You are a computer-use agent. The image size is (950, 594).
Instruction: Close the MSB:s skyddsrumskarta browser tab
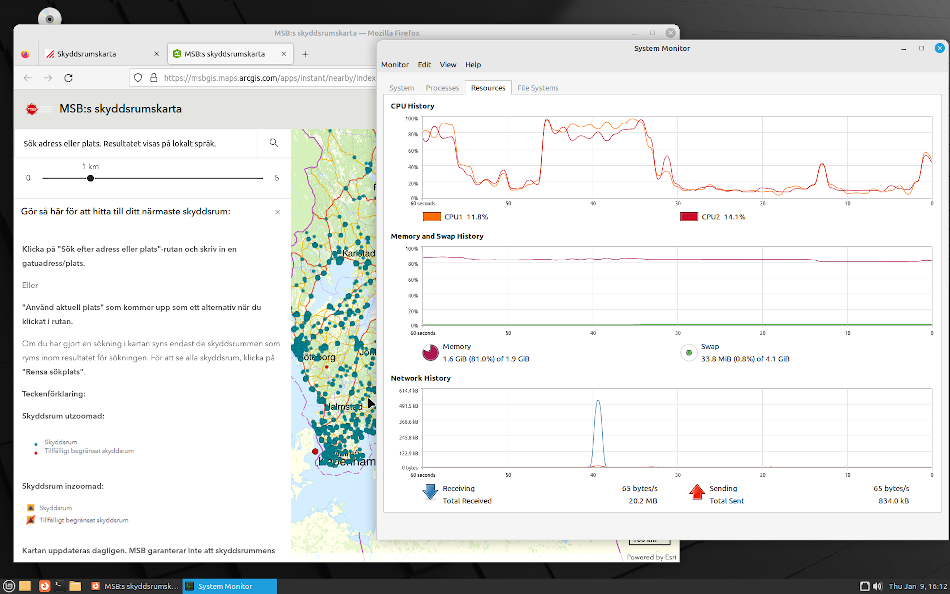(x=283, y=54)
